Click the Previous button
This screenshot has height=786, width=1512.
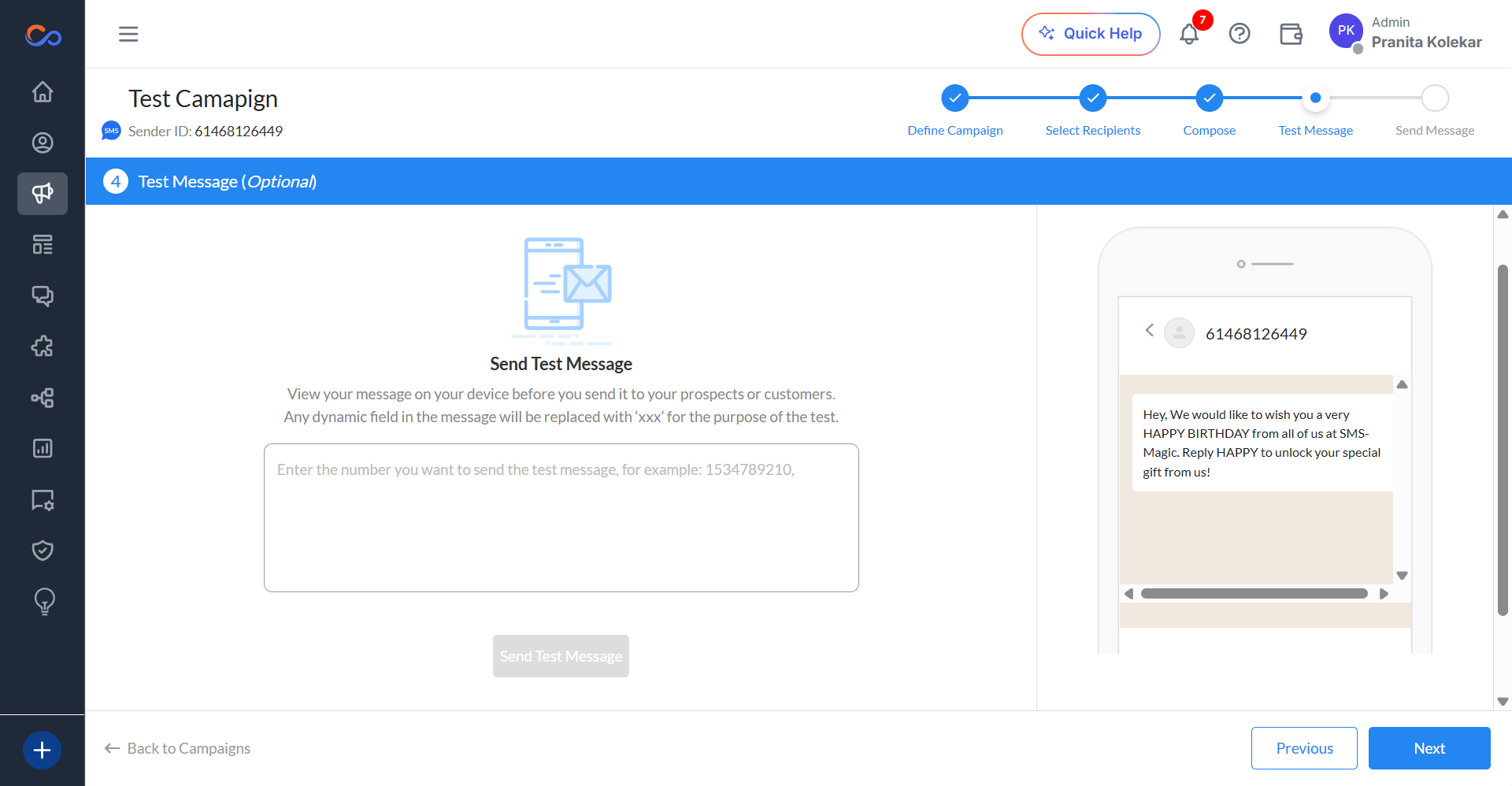tap(1304, 748)
